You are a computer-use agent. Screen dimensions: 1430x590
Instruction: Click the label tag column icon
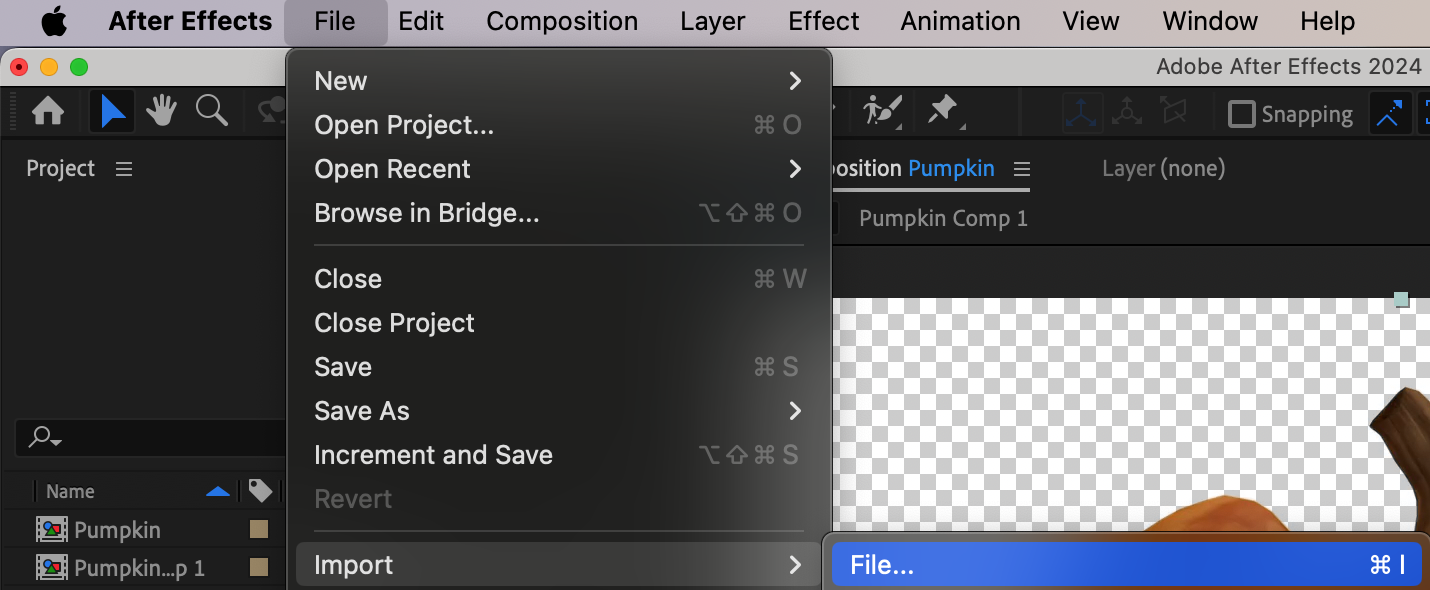click(260, 491)
